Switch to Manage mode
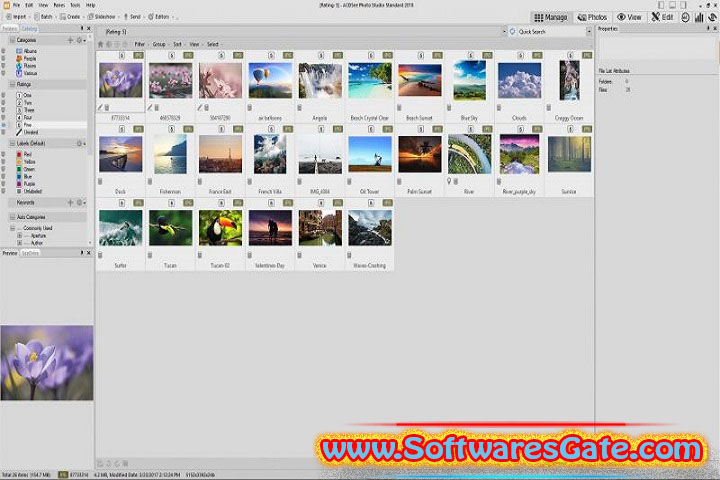Viewport: 720px width, 480px height. [x=550, y=17]
